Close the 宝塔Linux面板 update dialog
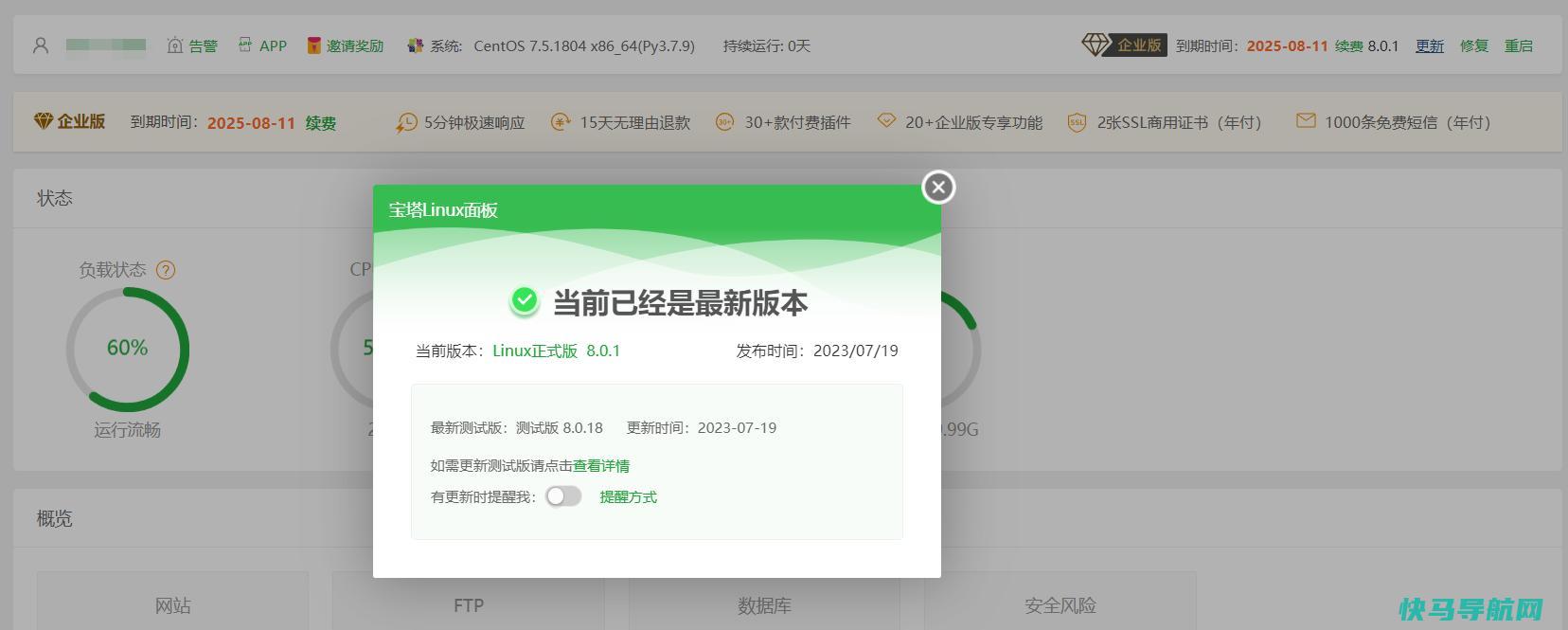Screen dimensions: 1568x630 938,188
